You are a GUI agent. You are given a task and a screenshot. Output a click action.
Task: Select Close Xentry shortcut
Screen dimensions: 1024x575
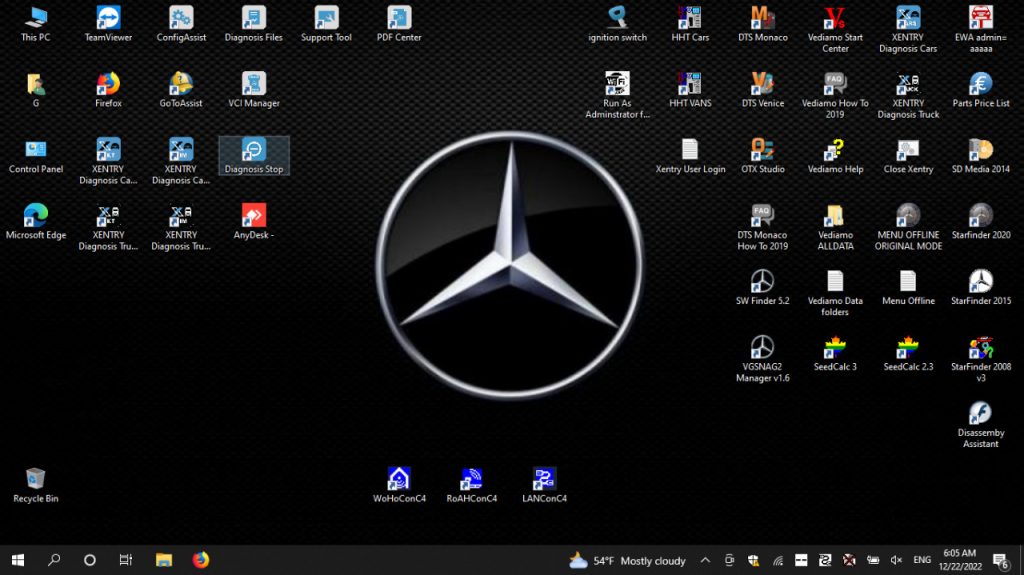tap(908, 156)
